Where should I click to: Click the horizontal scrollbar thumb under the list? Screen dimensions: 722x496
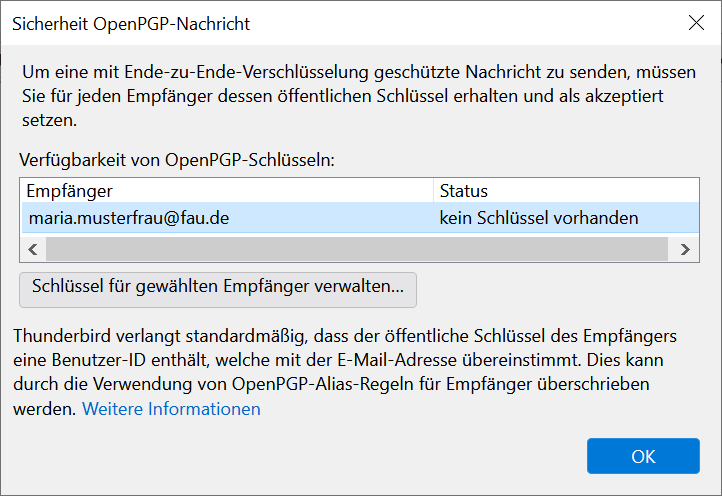355,249
